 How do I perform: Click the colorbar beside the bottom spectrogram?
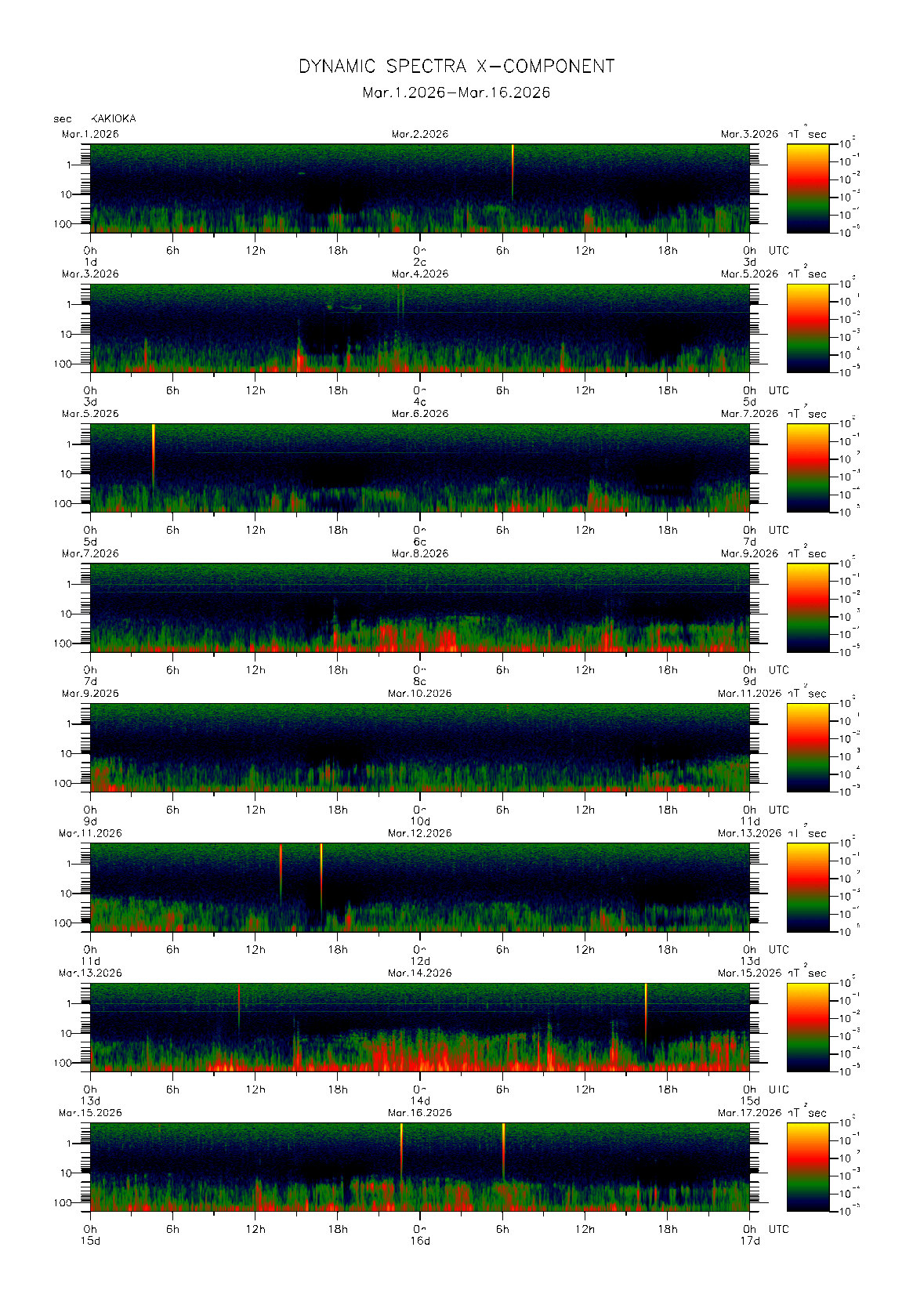807,1167
